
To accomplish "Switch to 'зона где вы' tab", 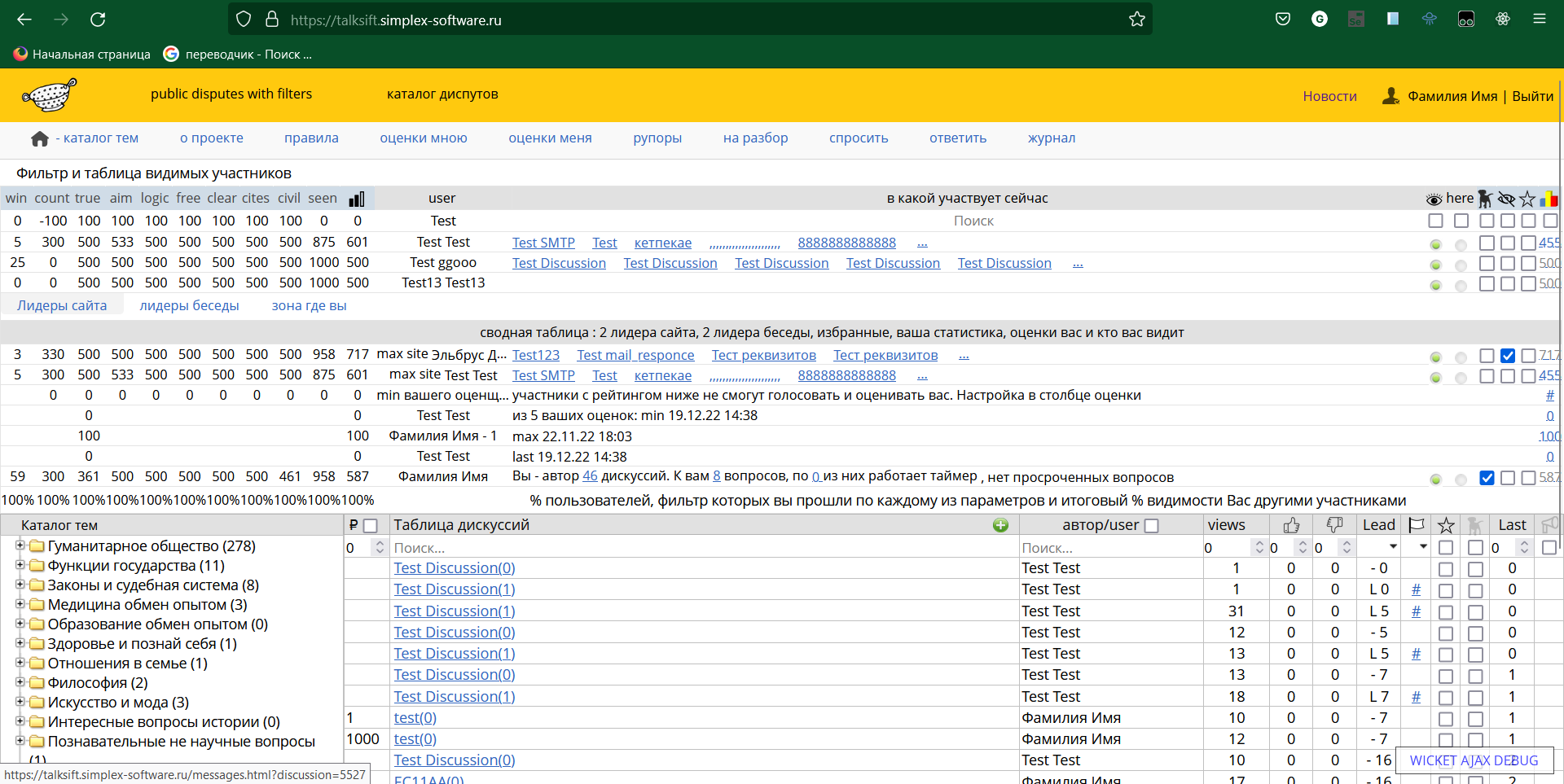I will [310, 306].
